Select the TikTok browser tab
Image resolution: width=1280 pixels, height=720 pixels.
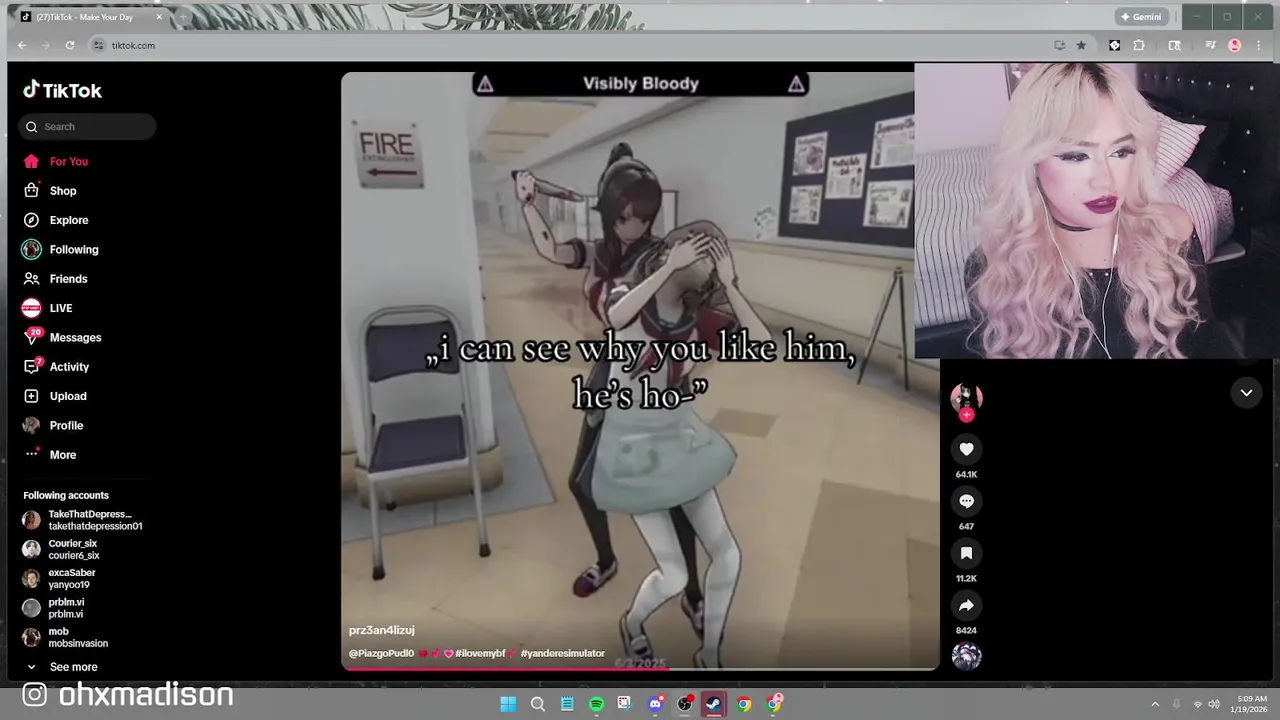pos(92,17)
